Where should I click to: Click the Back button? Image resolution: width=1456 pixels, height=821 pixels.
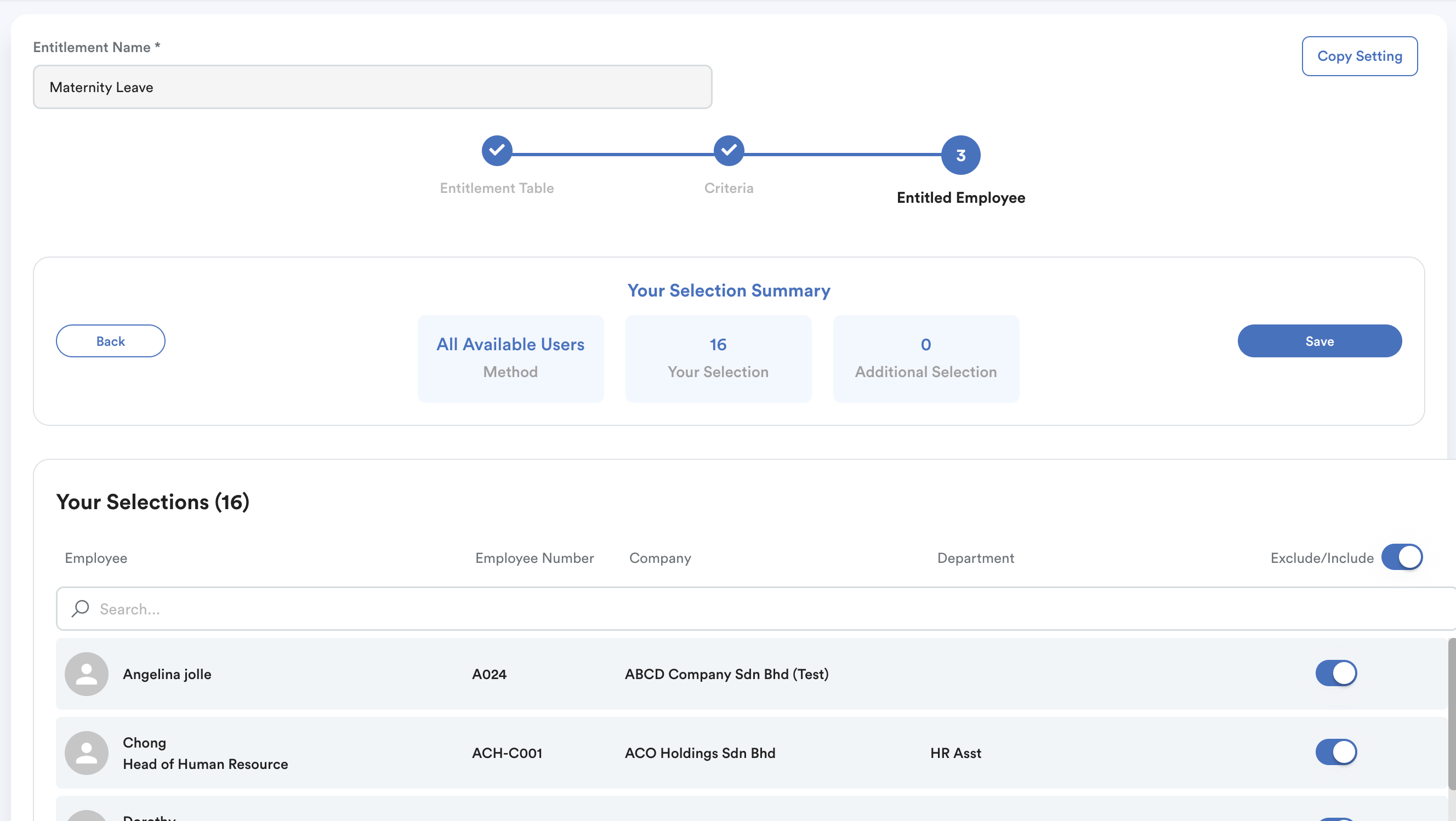(x=110, y=341)
